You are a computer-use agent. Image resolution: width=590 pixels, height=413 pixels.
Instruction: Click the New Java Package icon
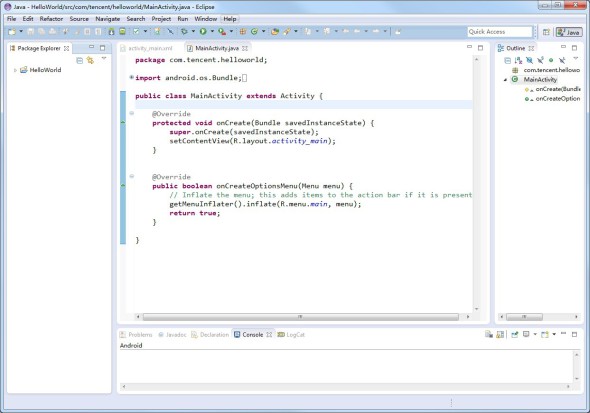click(x=243, y=32)
